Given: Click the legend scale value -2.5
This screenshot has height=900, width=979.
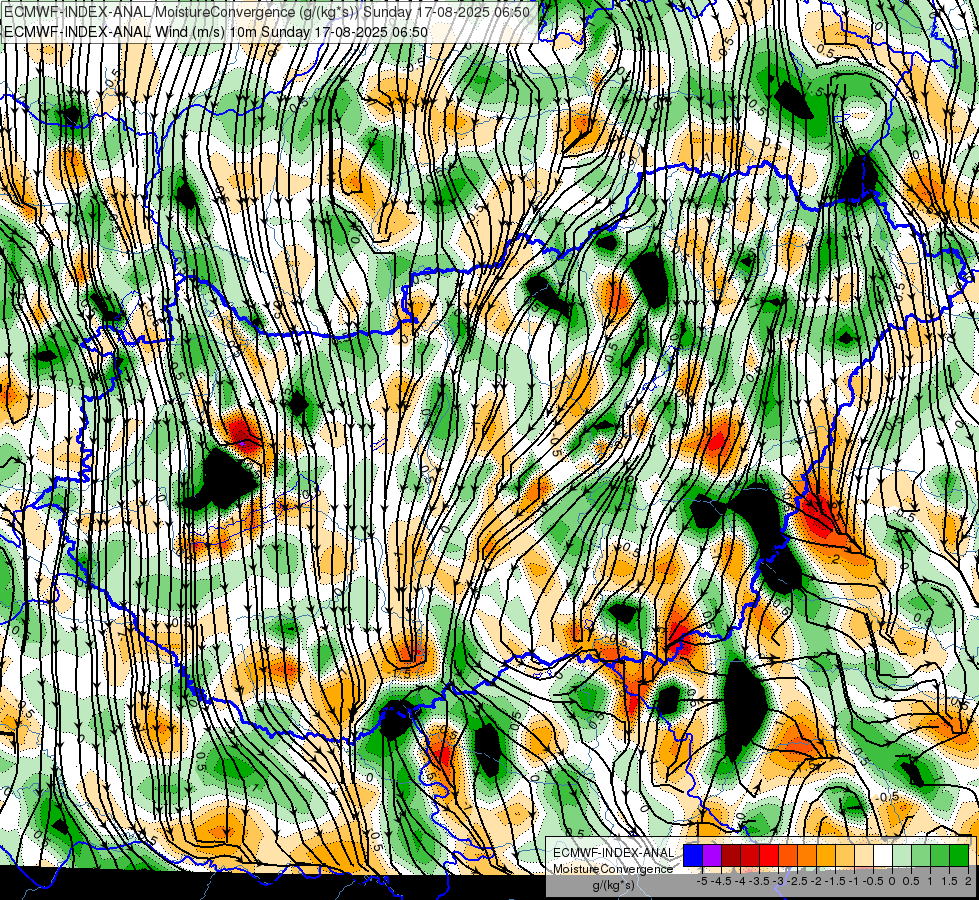Looking at the screenshot, I should click(x=797, y=881).
